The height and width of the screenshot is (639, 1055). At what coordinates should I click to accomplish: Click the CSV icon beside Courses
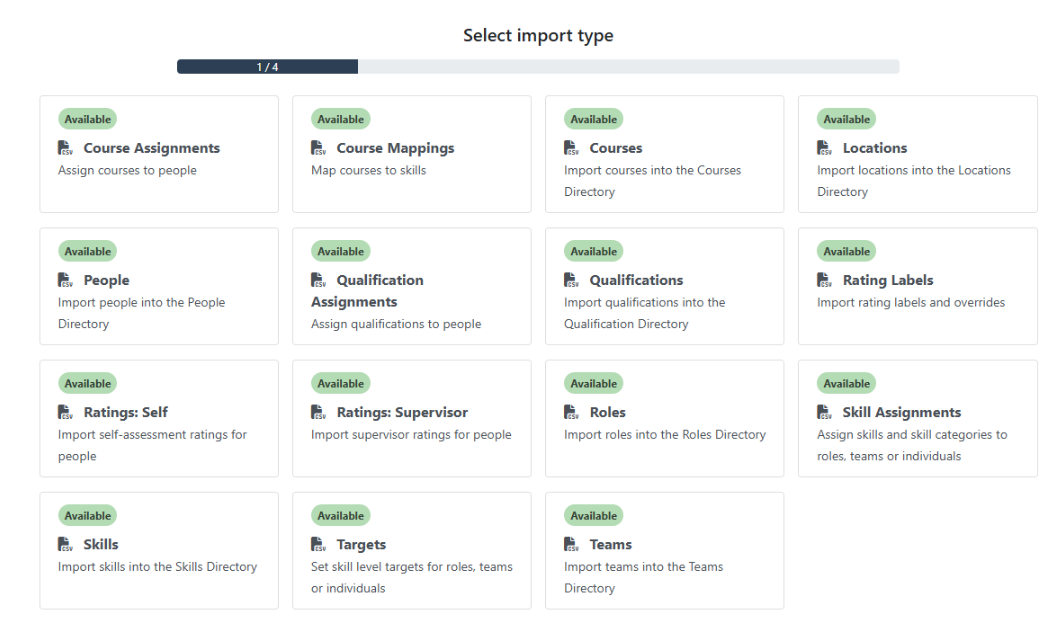(x=572, y=148)
